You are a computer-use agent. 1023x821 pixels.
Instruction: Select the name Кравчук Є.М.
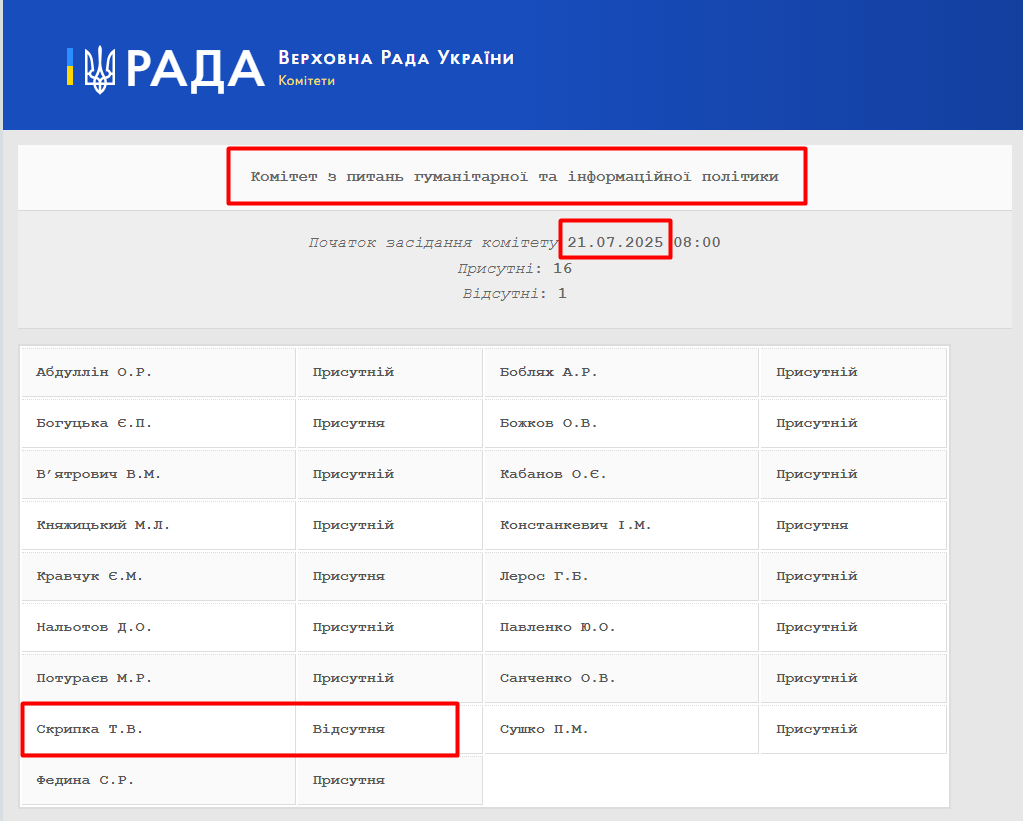click(89, 576)
